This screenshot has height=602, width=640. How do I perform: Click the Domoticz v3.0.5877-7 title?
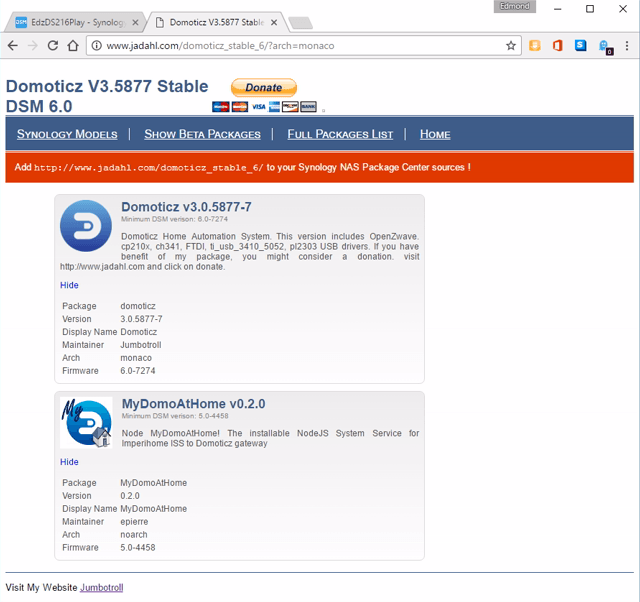tap(186, 207)
